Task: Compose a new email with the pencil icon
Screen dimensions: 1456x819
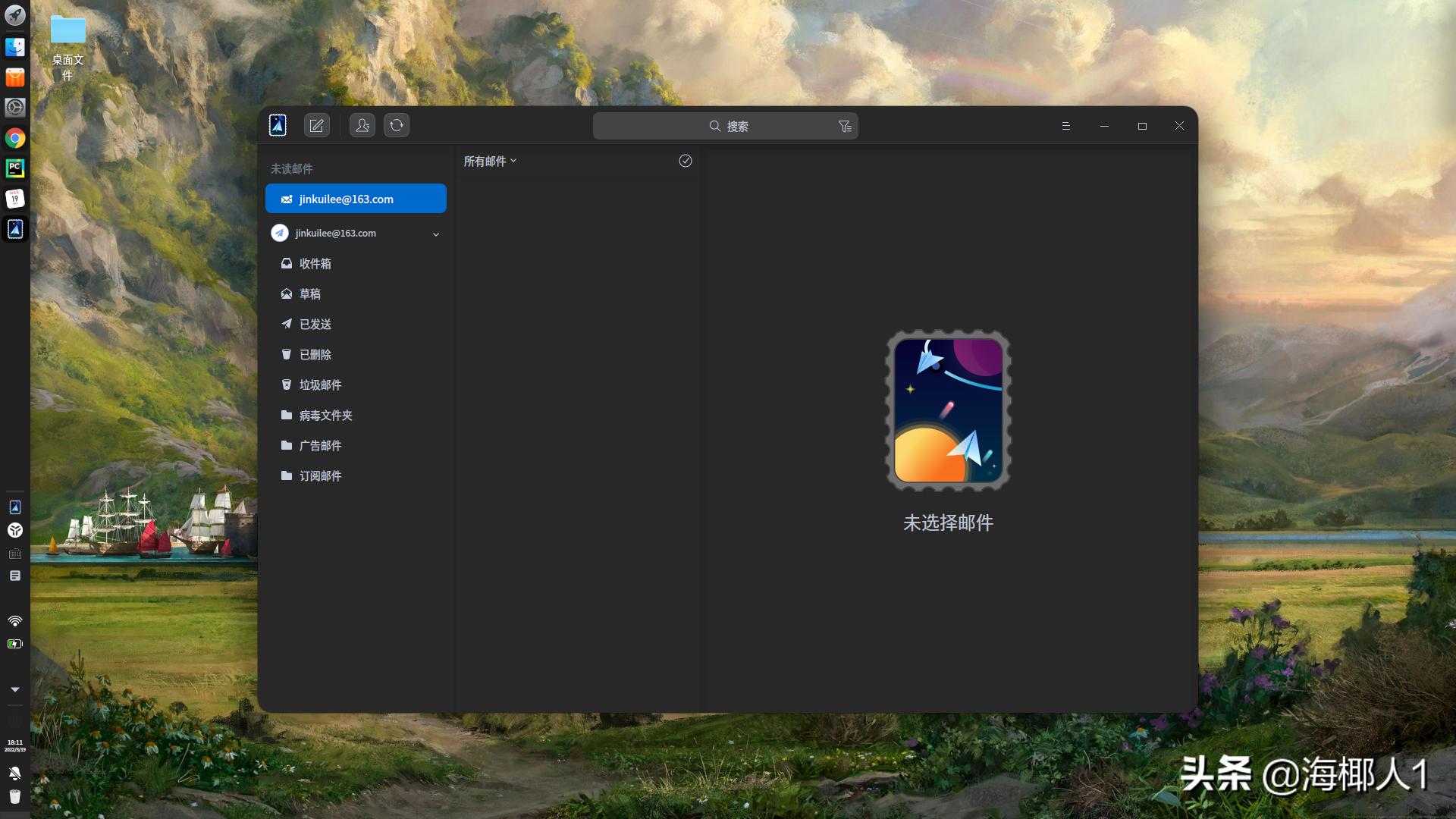Action: pos(316,125)
